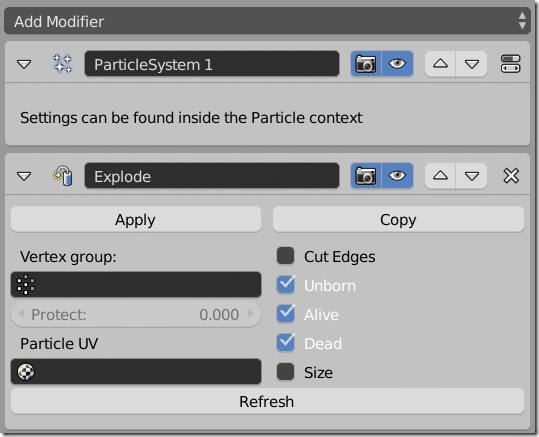Image resolution: width=539 pixels, height=437 pixels.
Task: Hide Explode modifier in viewport via eye icon
Action: click(x=397, y=176)
